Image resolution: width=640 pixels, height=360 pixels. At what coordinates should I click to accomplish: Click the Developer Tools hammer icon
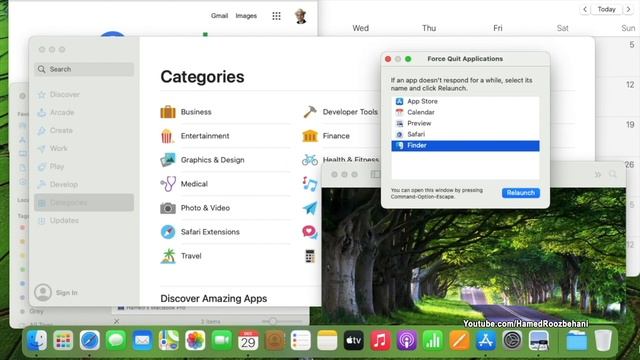tap(310, 111)
